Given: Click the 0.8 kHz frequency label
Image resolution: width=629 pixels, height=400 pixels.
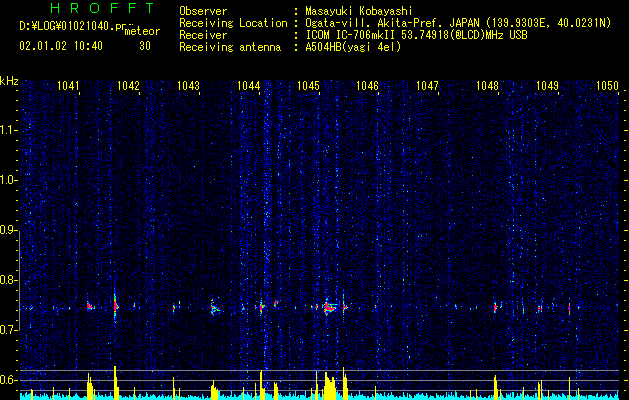Looking at the screenshot, I should point(8,280).
